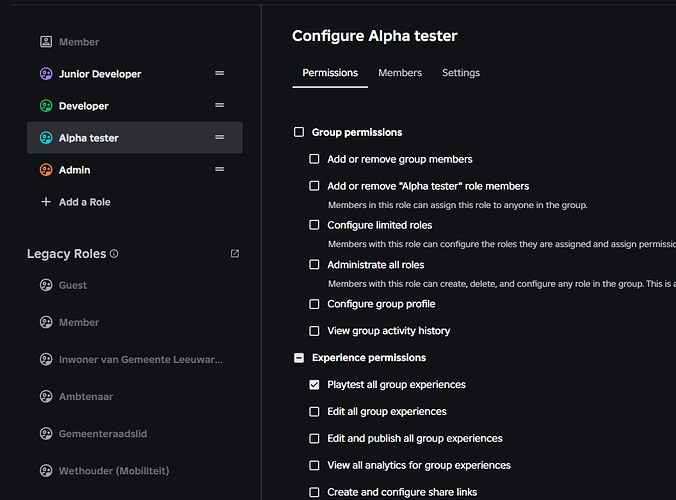This screenshot has width=676, height=500.
Task: Grab the Developer reorder handle
Action: (219, 105)
